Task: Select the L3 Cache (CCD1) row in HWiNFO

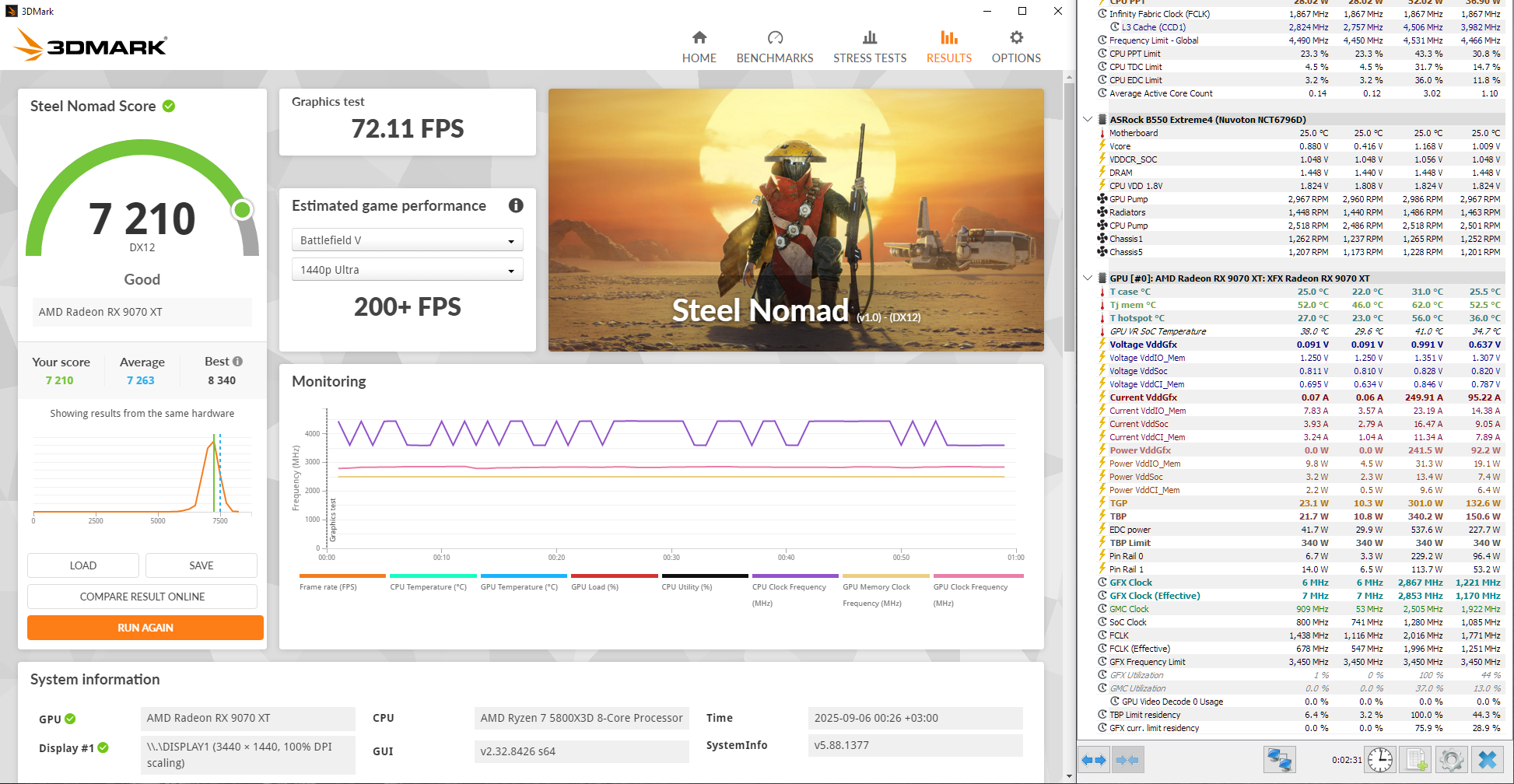Action: (x=1298, y=27)
